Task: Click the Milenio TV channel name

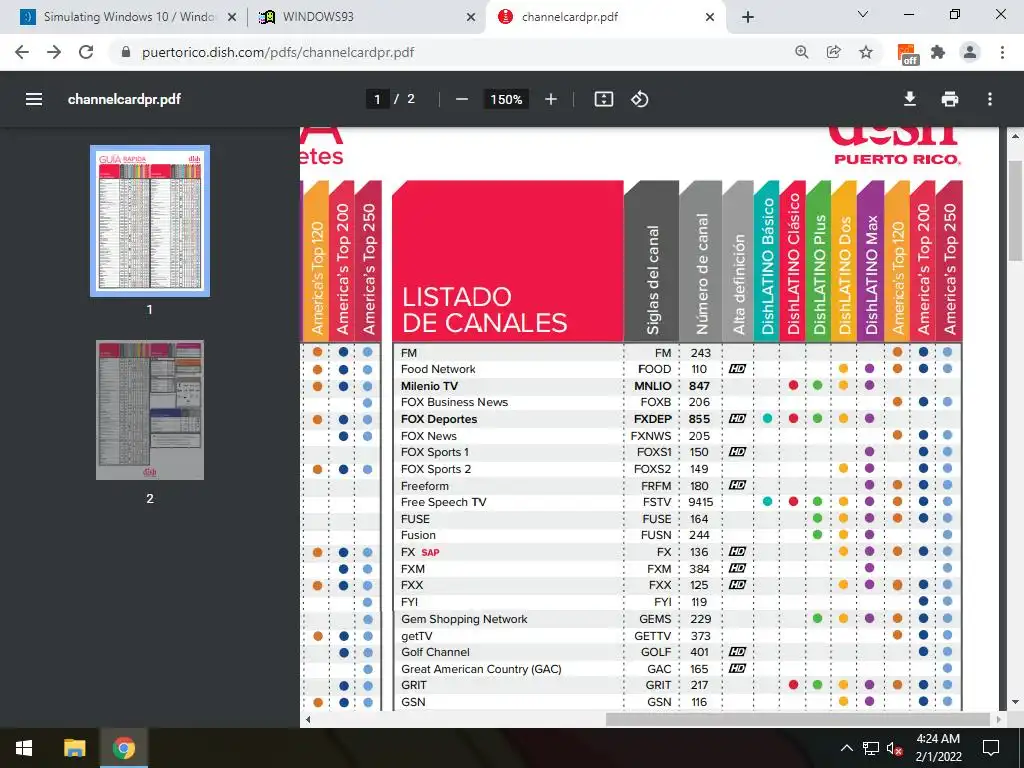Action: click(x=429, y=386)
